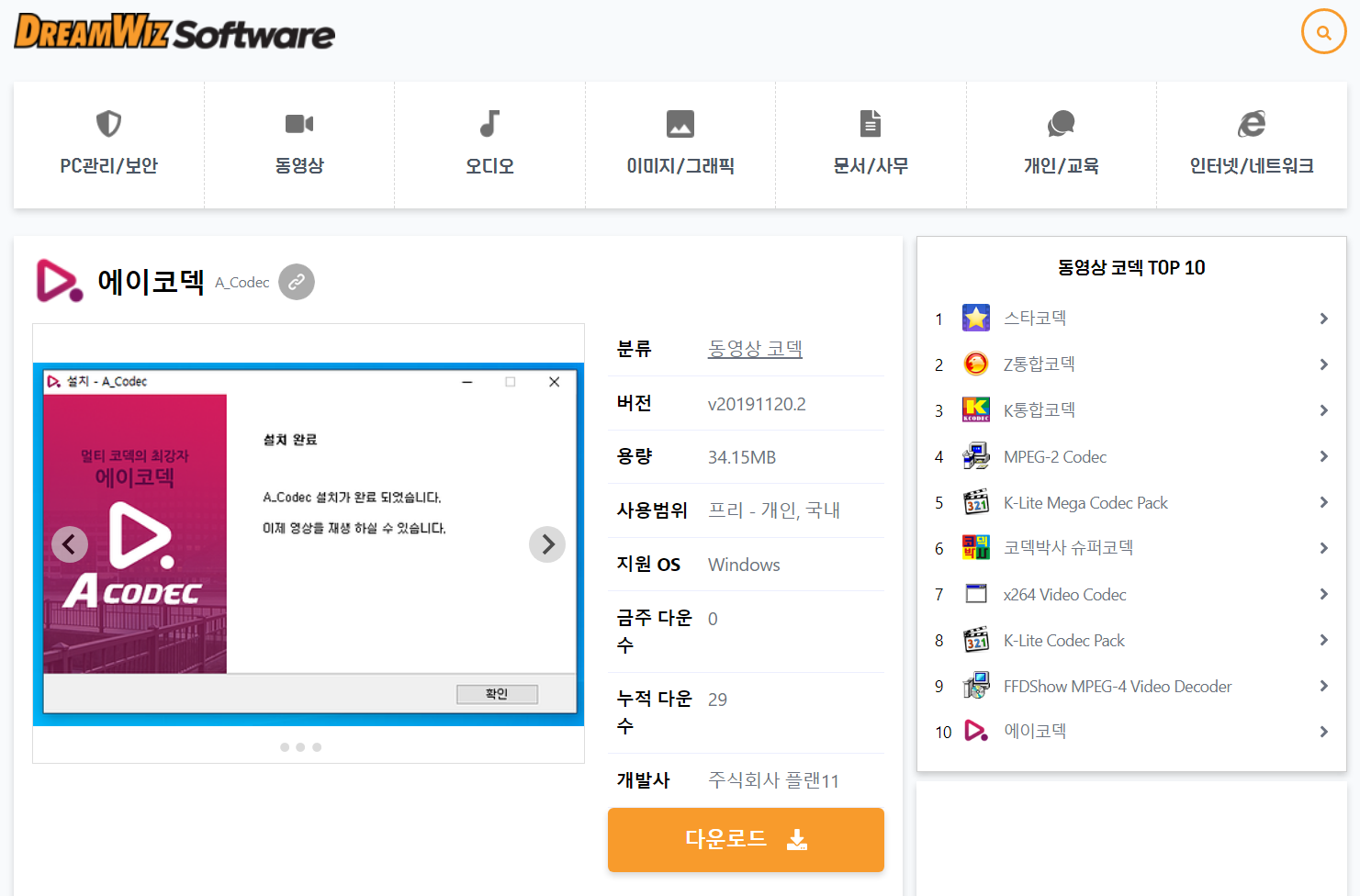Open the 인터넷/네트워크 category tab
The image size is (1360, 896).
1252,145
